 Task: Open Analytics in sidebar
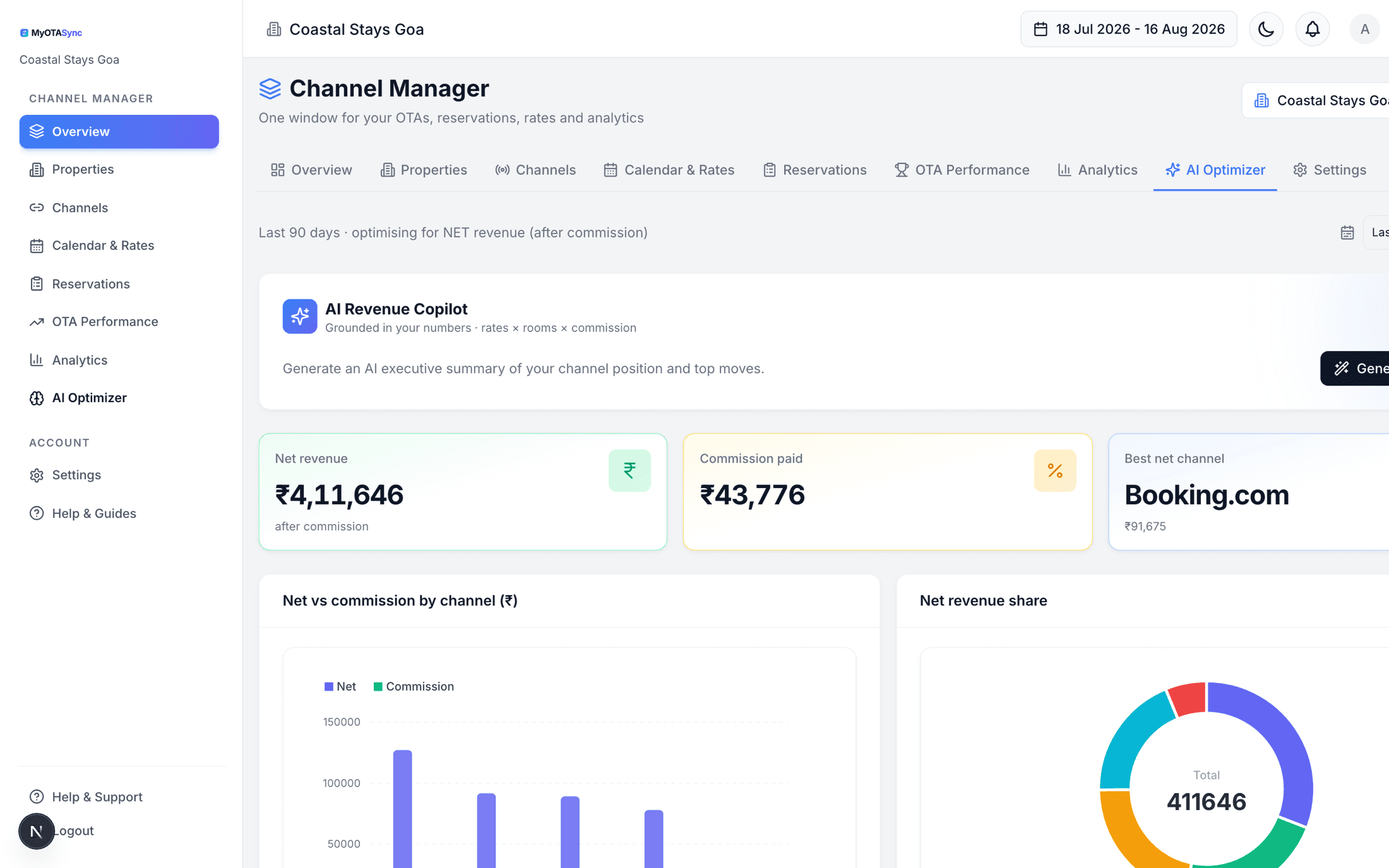119,360
